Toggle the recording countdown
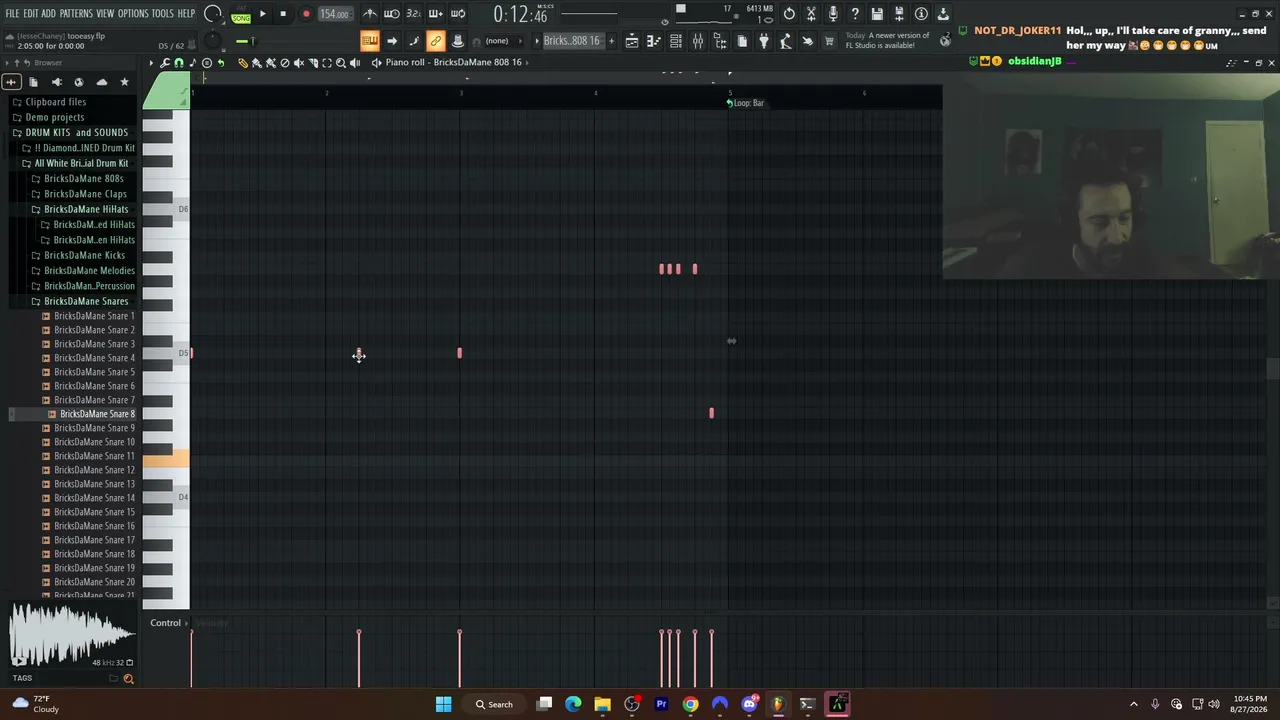1280x720 pixels. 414,14
